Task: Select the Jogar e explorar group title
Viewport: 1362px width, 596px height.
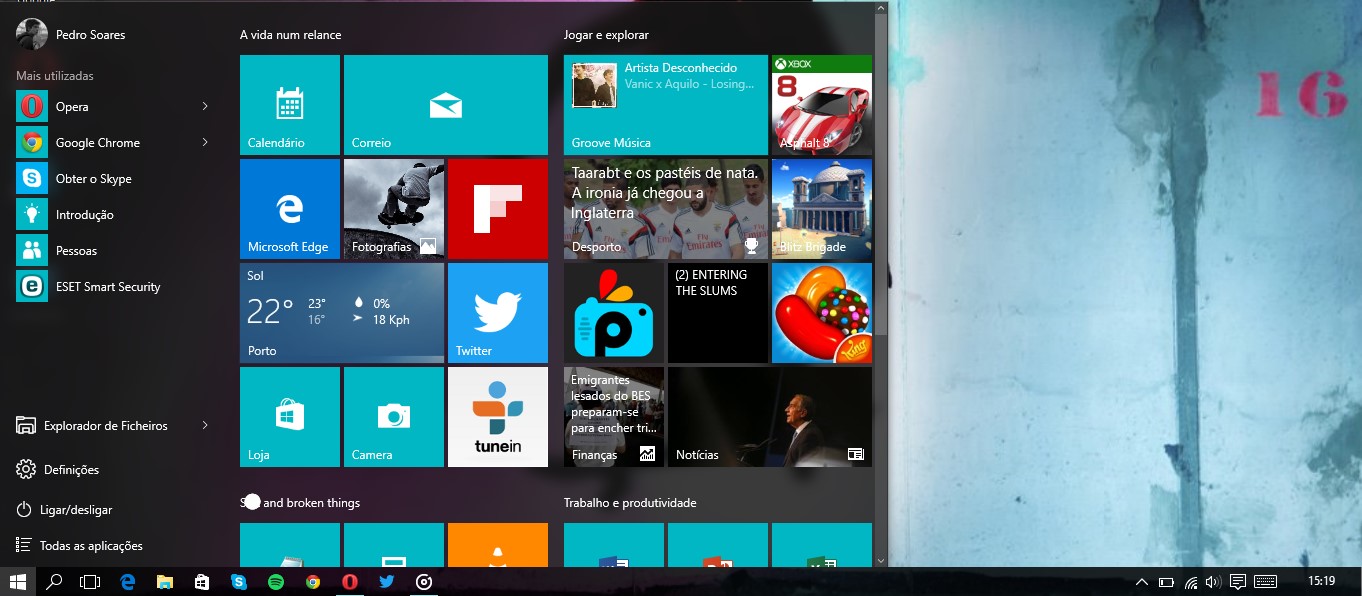Action: click(x=606, y=35)
